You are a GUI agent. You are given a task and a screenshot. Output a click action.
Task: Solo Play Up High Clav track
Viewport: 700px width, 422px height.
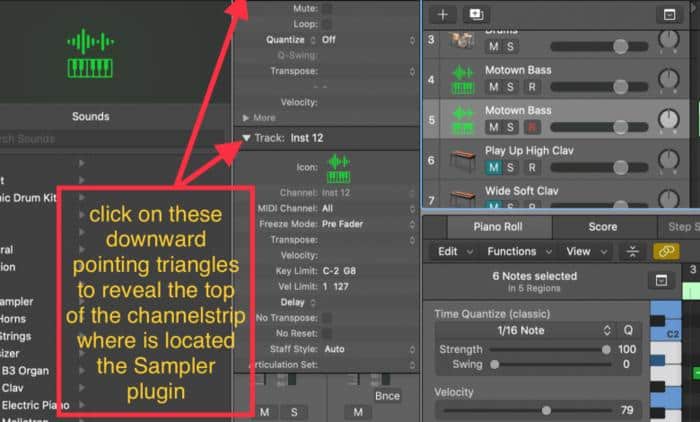[510, 167]
